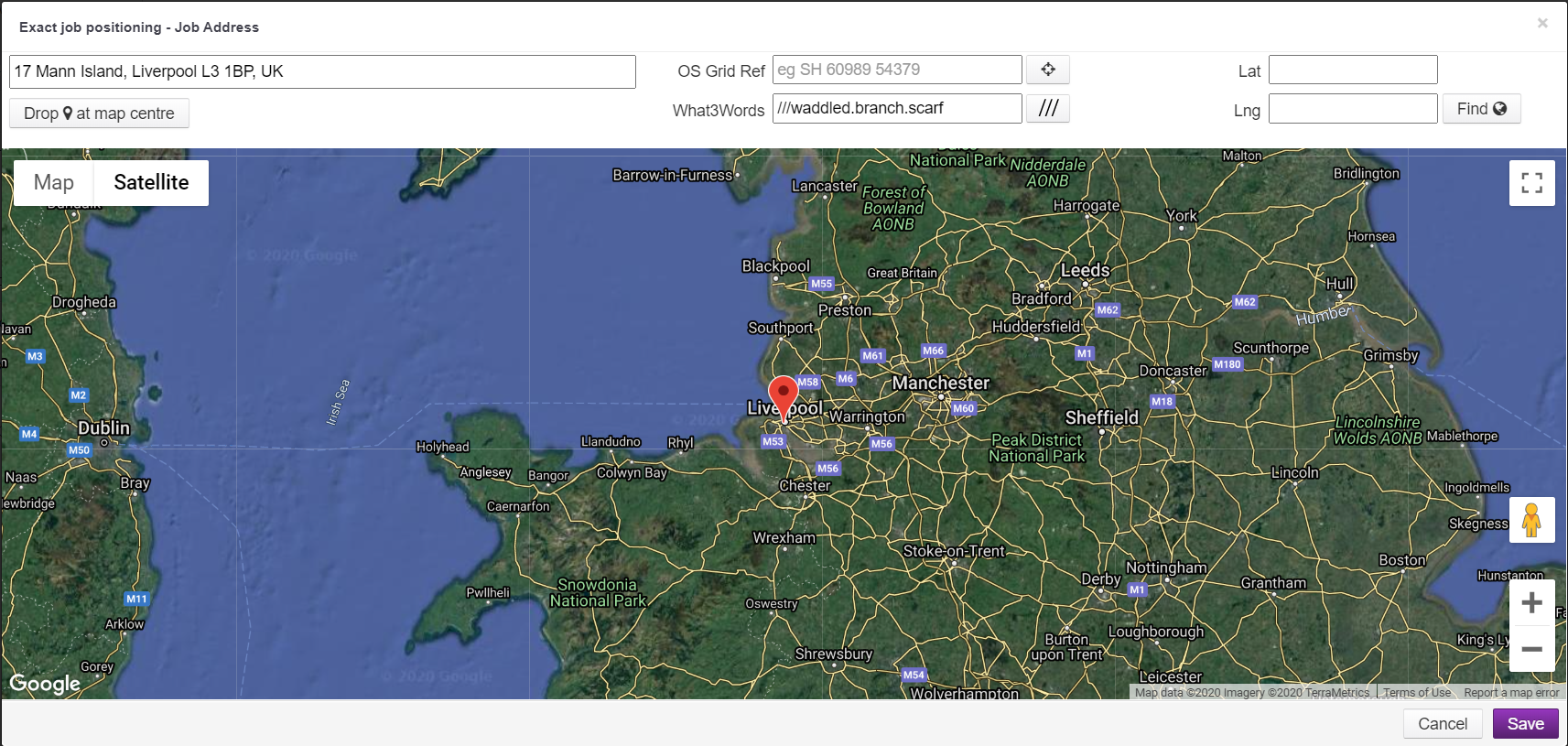Zoom out with the minus button
This screenshot has width=1568, height=746.
pos(1531,650)
